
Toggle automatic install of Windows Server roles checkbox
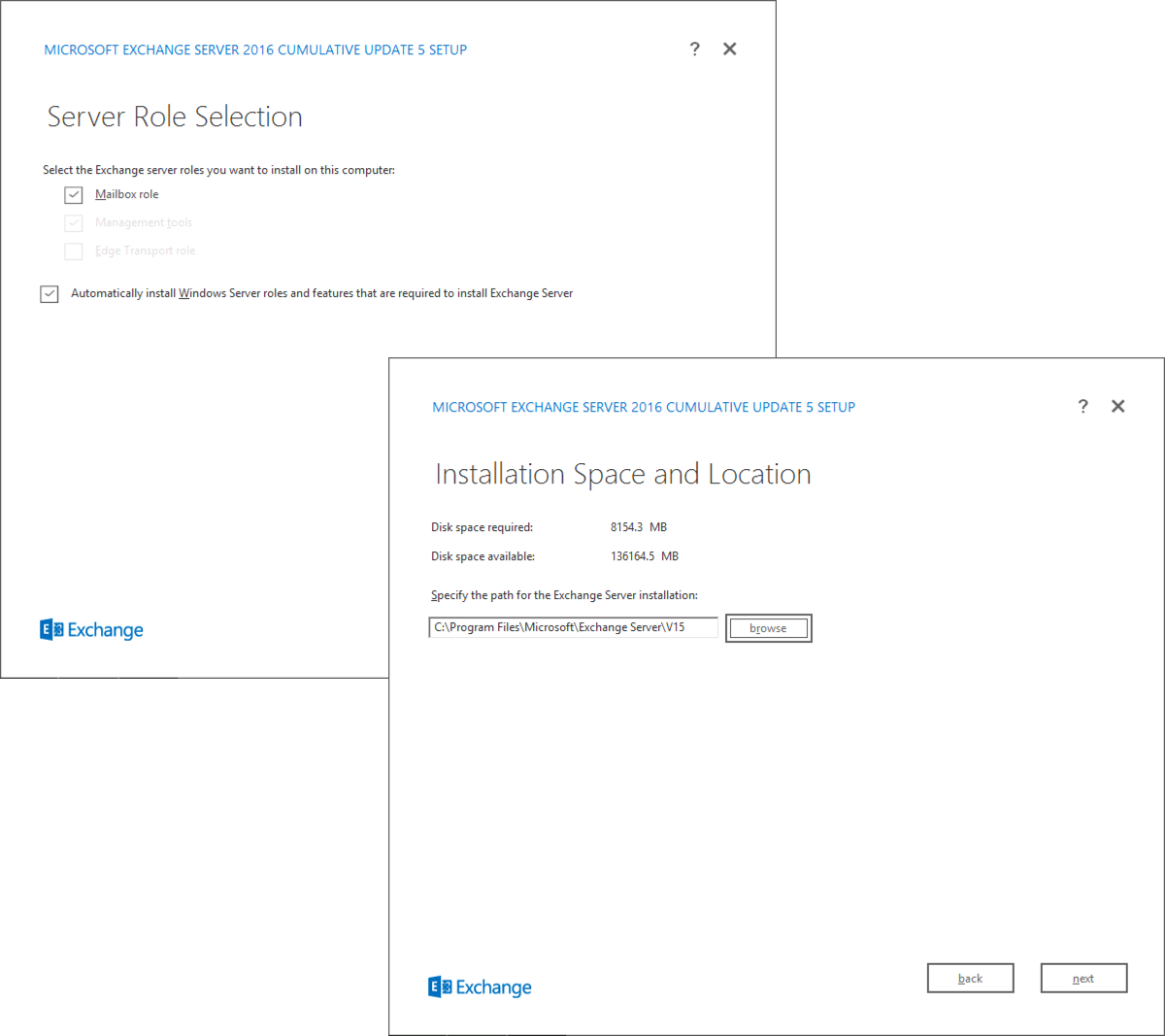pyautogui.click(x=50, y=294)
